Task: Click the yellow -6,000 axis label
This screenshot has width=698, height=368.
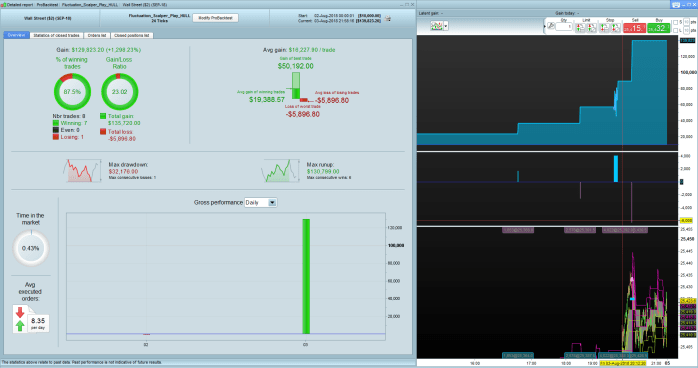Action: (686, 220)
